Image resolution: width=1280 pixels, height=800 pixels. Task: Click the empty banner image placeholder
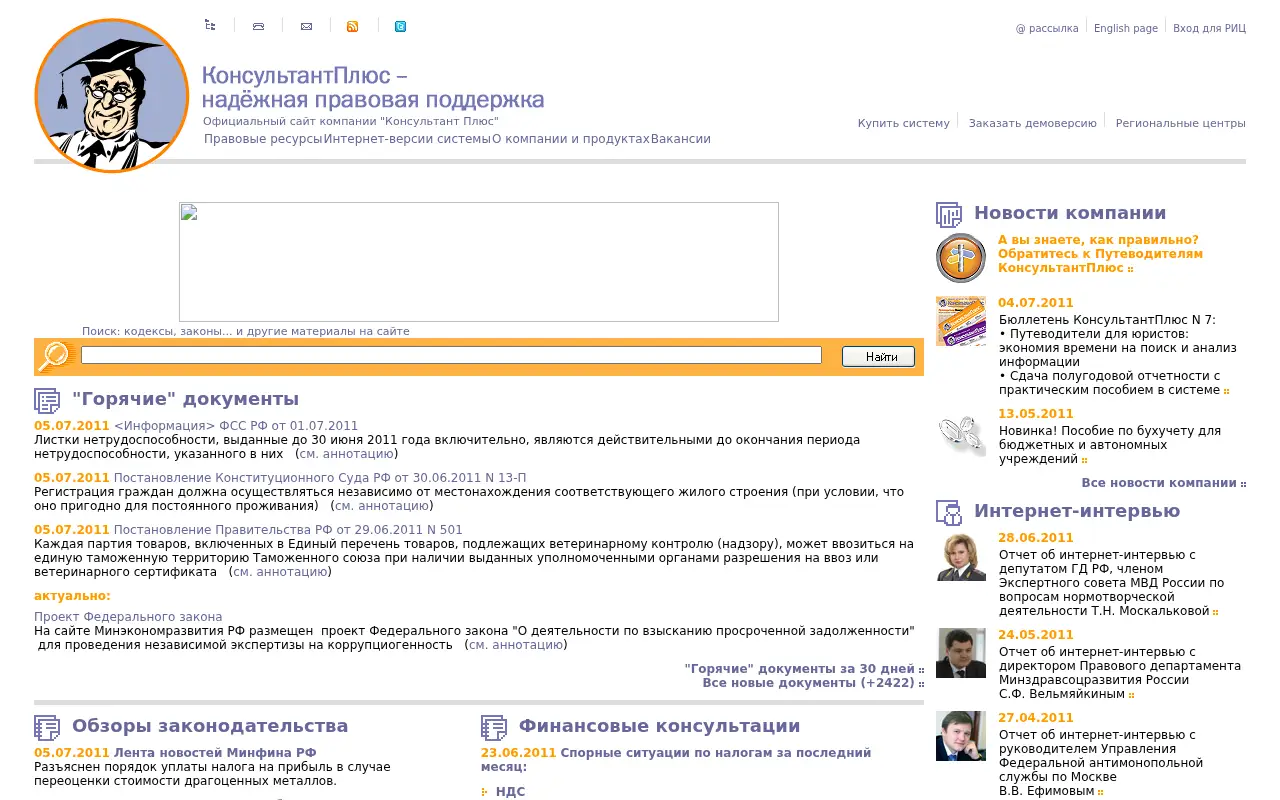point(479,262)
